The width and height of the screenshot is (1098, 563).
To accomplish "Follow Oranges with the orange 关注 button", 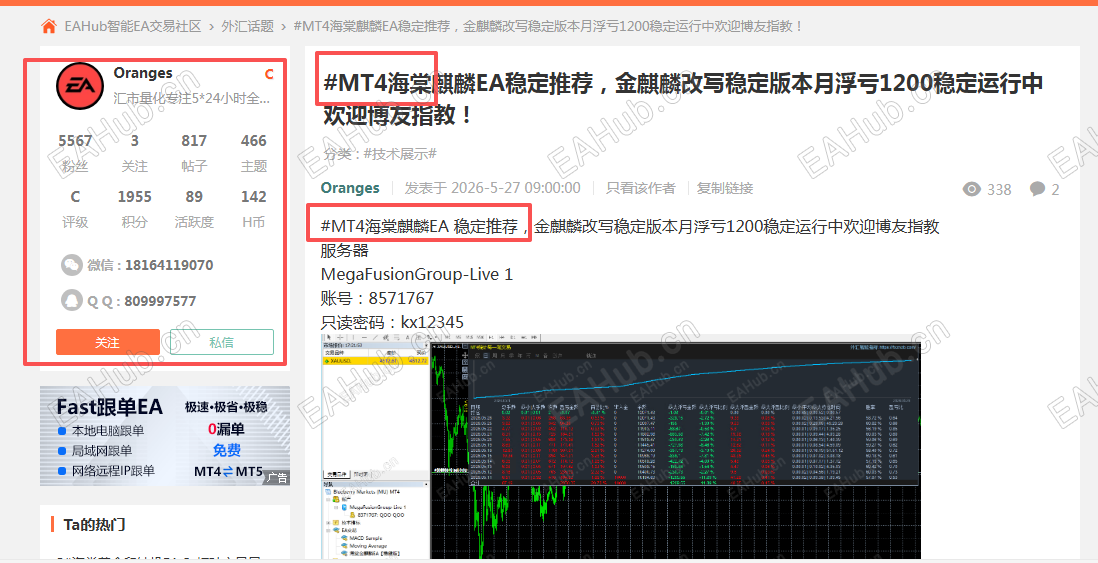I will [108, 342].
